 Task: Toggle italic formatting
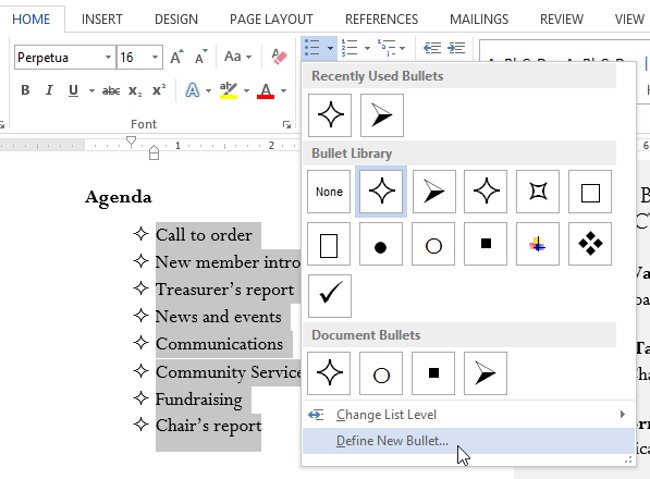coord(50,91)
